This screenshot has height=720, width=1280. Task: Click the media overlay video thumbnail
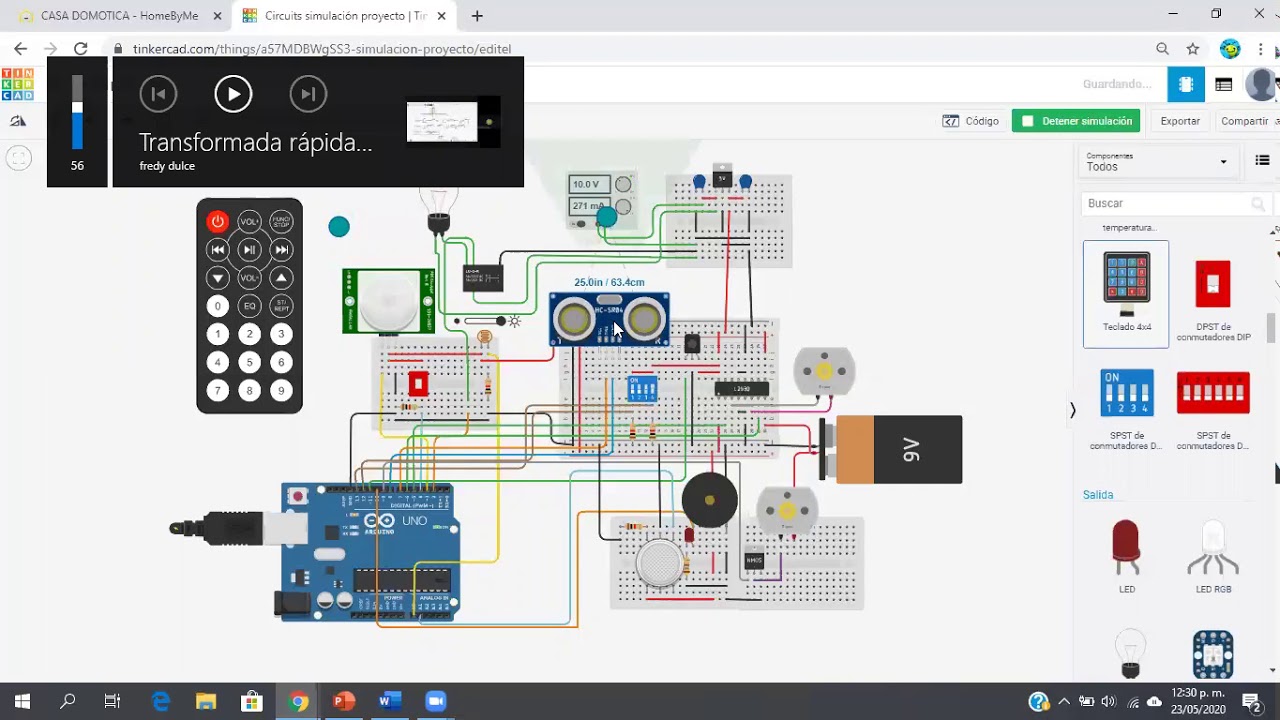tap(453, 122)
